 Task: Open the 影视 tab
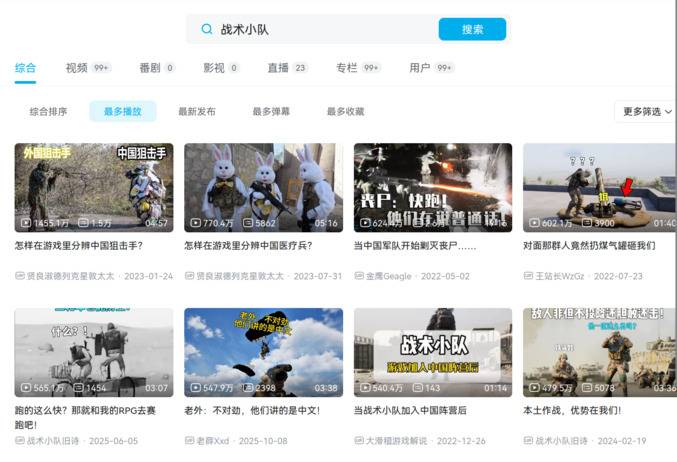coord(221,68)
